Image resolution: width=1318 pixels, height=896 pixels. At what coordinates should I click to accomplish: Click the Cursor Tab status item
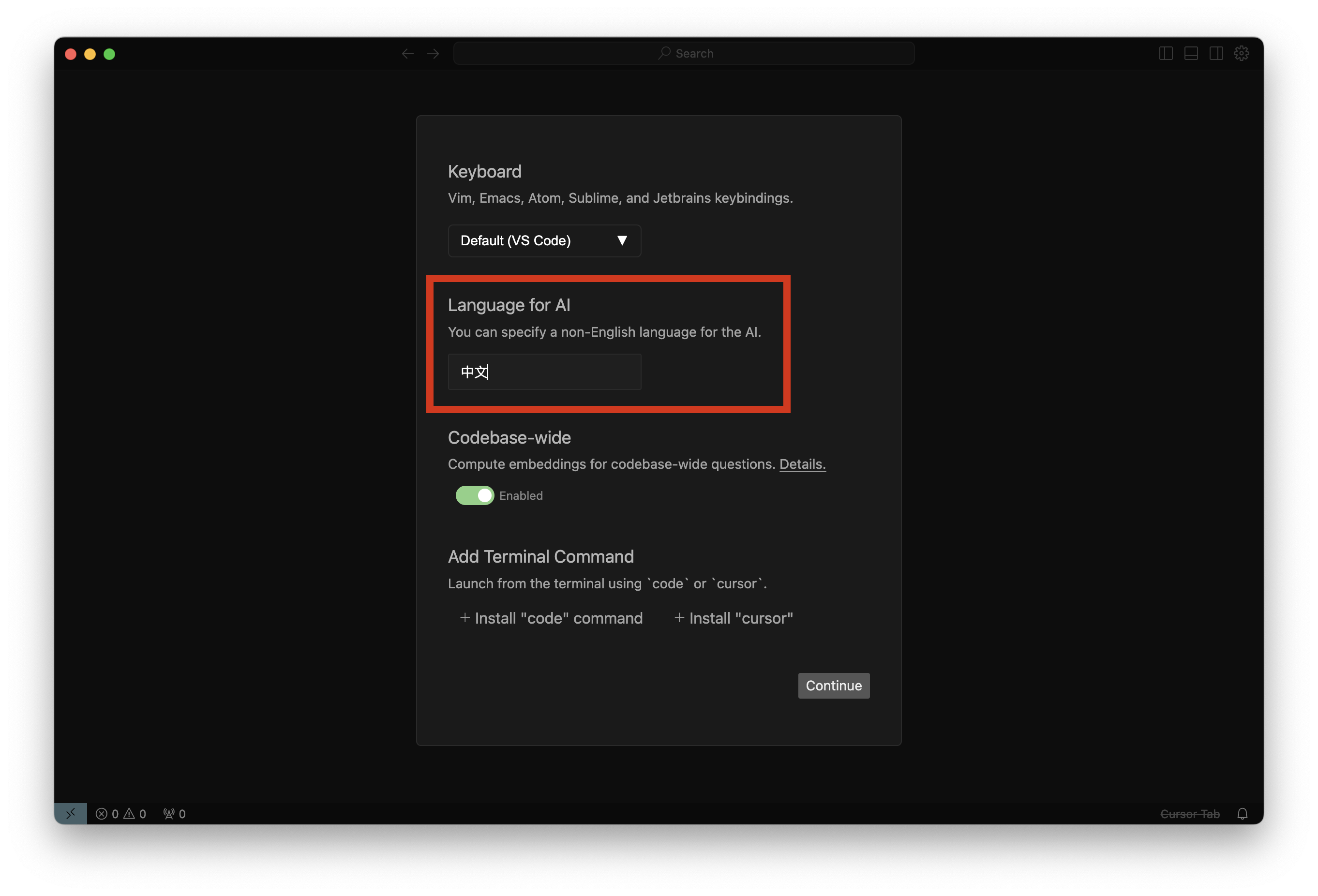point(1190,814)
